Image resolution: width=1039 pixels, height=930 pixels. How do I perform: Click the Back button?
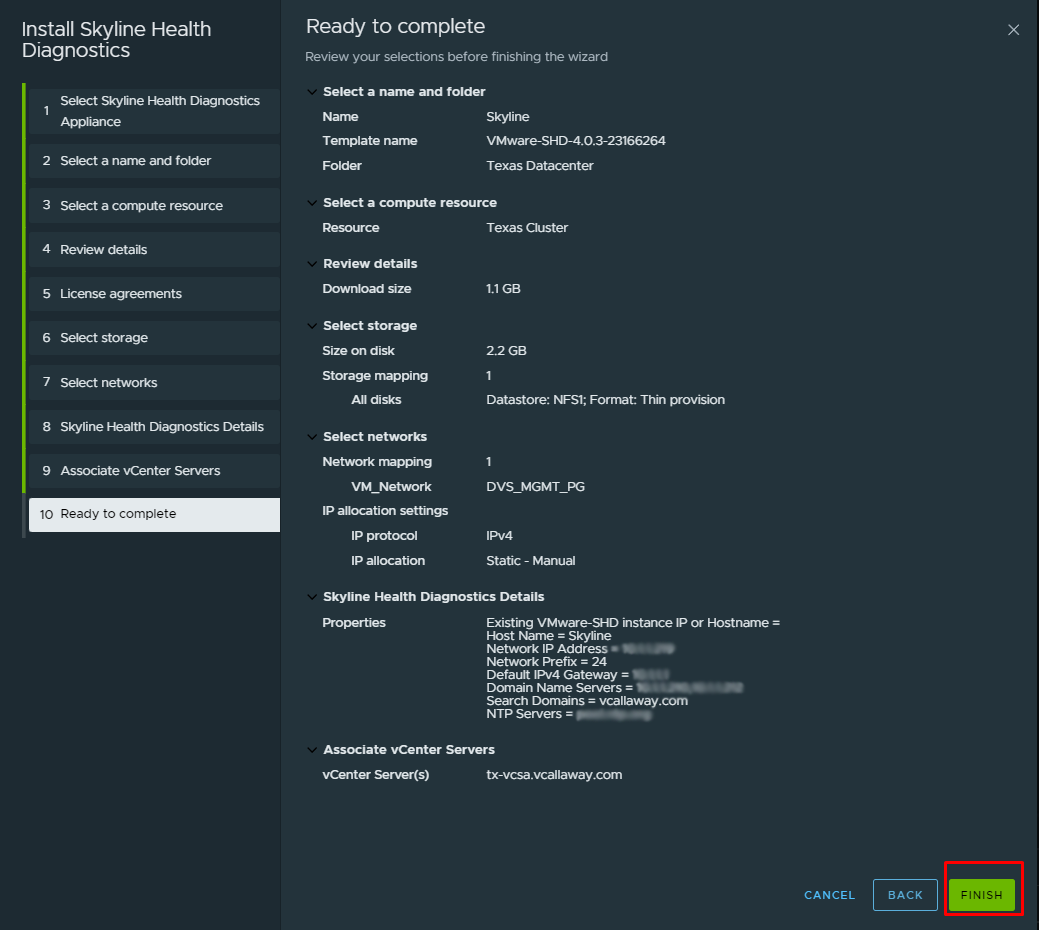905,895
